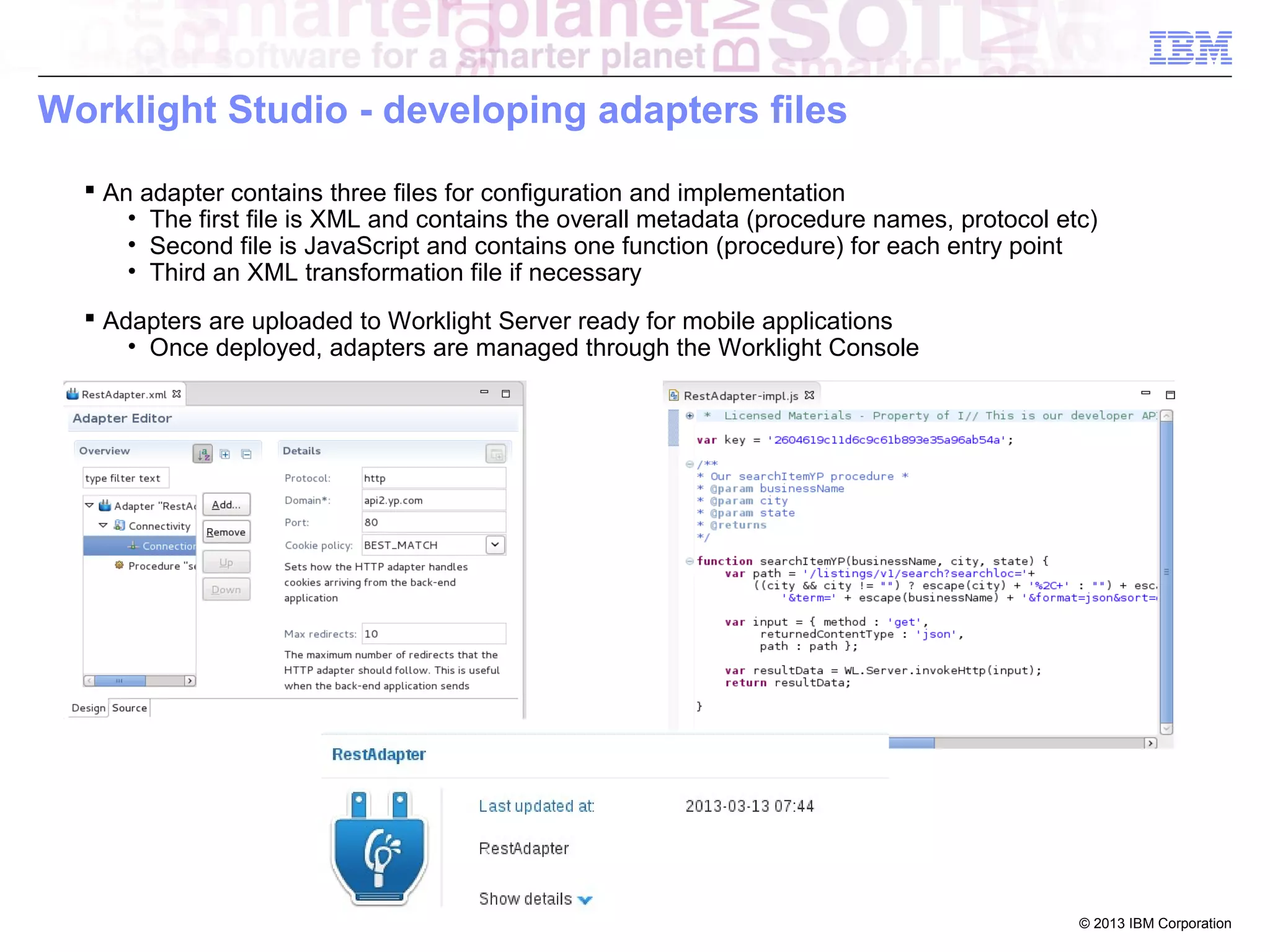Maximize the RestAdapter-impl.js editor pane

click(1171, 395)
